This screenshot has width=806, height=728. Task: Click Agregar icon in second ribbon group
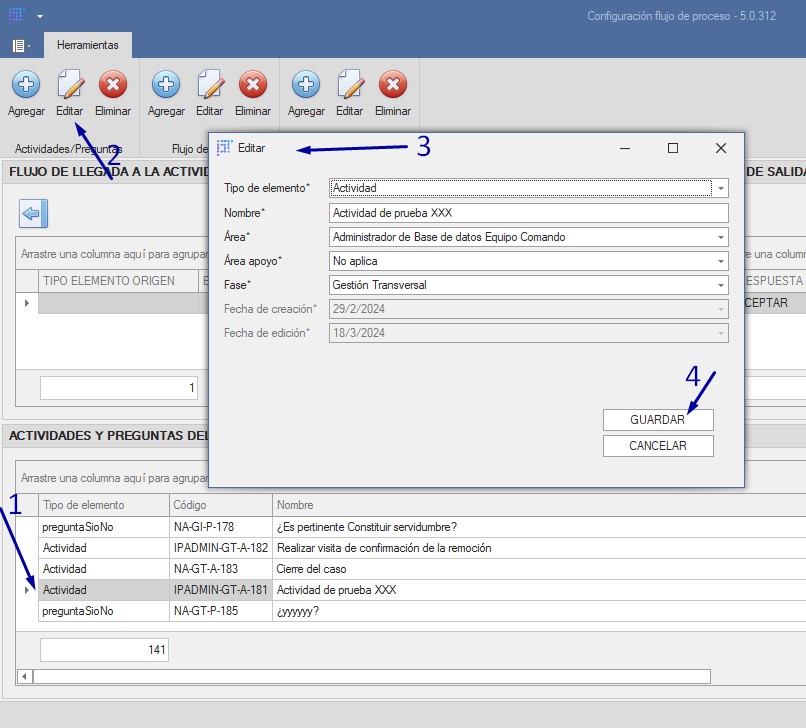[x=166, y=84]
